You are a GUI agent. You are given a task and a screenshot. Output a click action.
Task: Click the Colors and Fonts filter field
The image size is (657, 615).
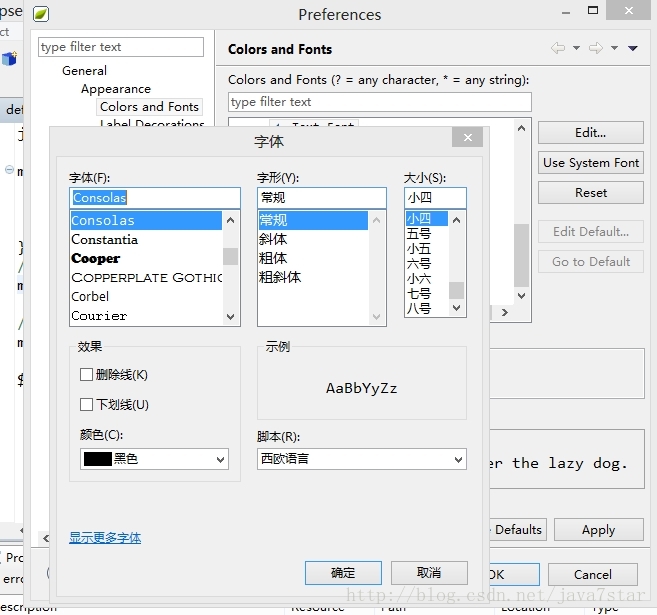point(380,102)
